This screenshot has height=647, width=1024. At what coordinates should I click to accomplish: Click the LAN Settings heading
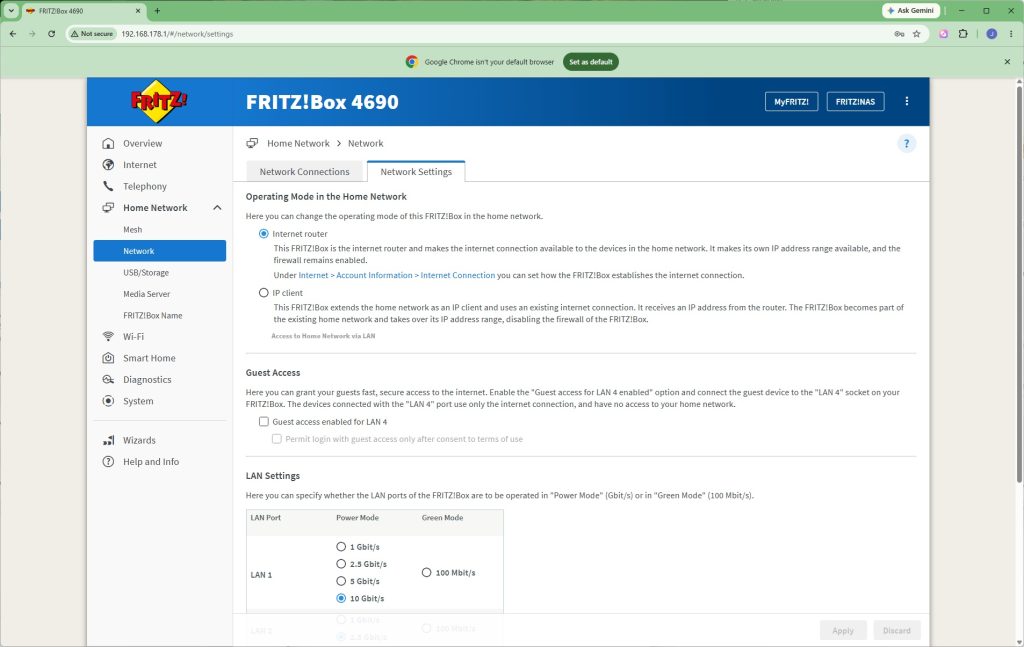[272, 476]
